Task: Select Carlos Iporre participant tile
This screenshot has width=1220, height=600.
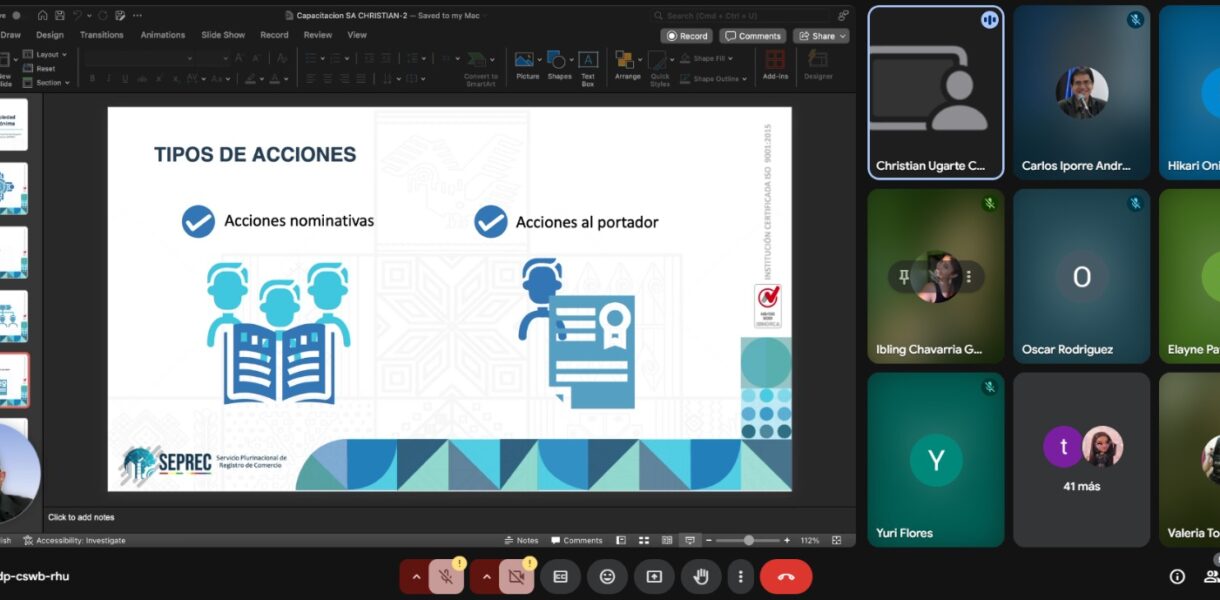Action: coord(1081,92)
